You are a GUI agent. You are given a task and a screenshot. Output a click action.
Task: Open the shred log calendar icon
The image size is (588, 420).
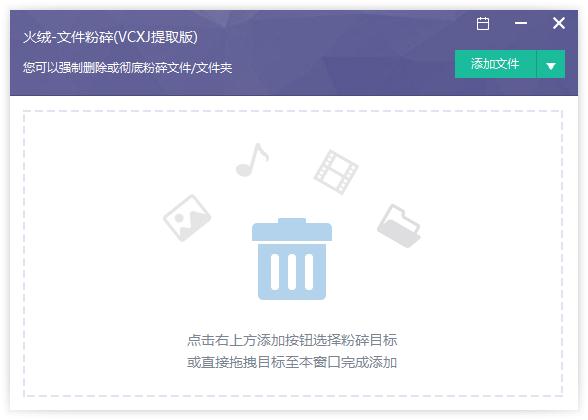(483, 24)
